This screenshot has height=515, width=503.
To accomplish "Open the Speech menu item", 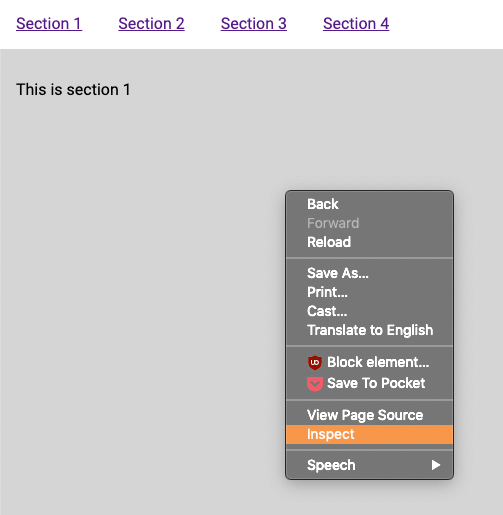I will [369, 465].
